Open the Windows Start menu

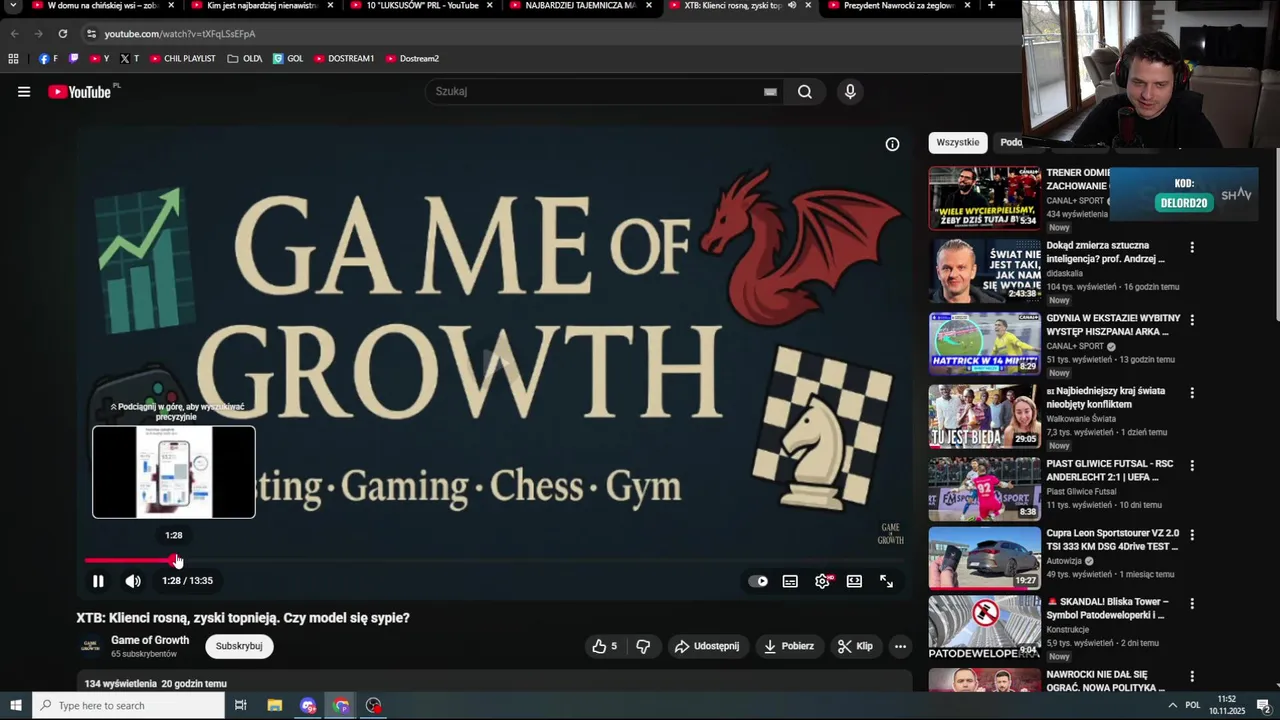[x=16, y=706]
